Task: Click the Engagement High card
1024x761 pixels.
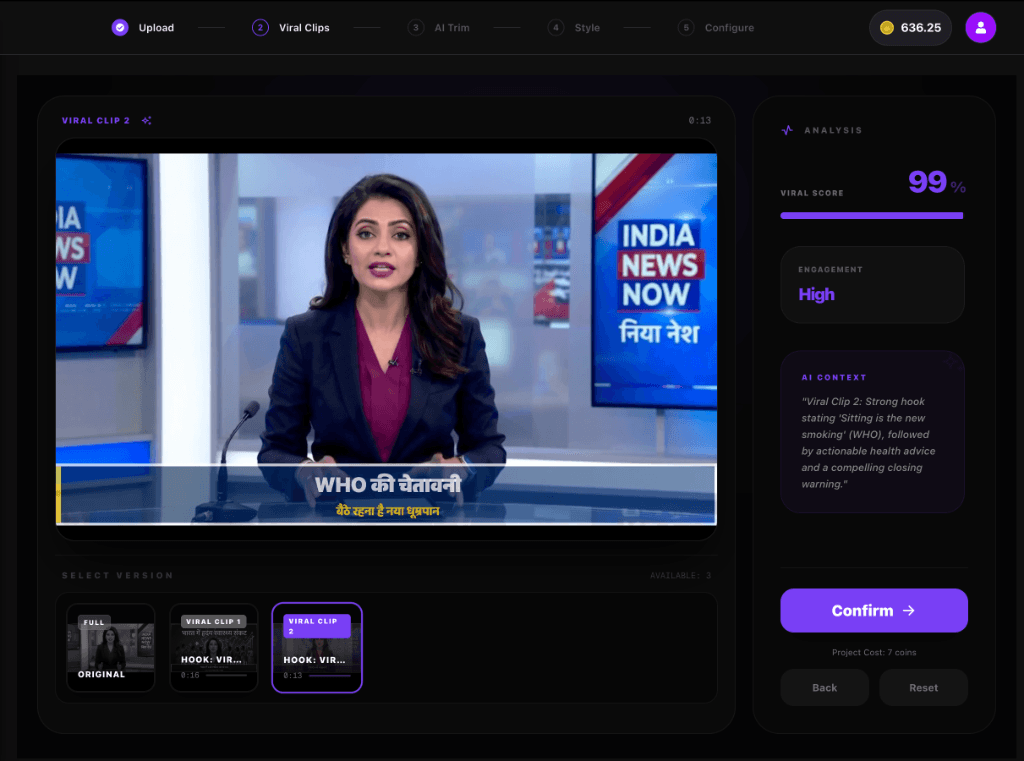Action: (x=872, y=285)
